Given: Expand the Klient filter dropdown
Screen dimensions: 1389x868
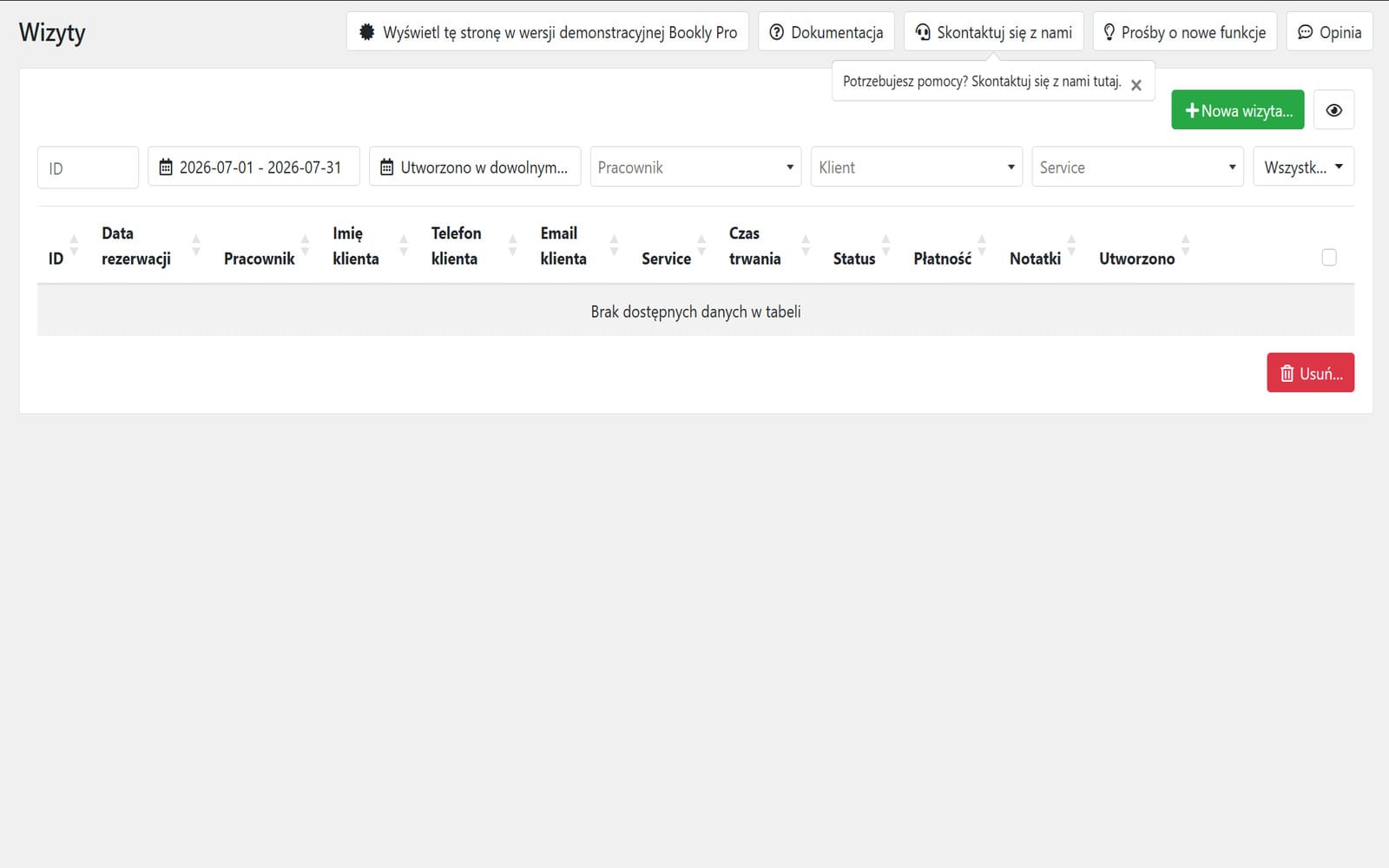Looking at the screenshot, I should pos(917,167).
